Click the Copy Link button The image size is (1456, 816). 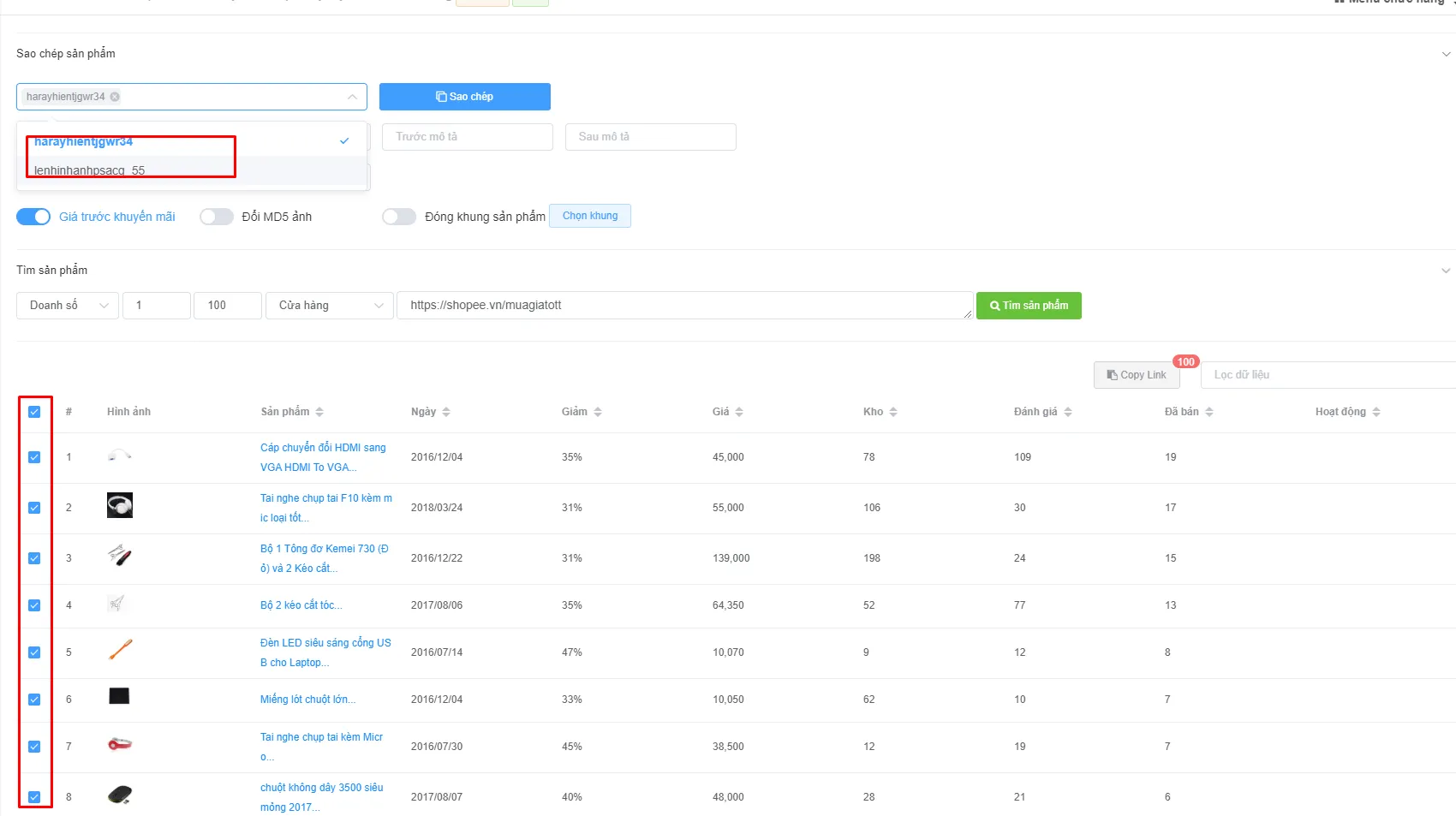[1137, 375]
